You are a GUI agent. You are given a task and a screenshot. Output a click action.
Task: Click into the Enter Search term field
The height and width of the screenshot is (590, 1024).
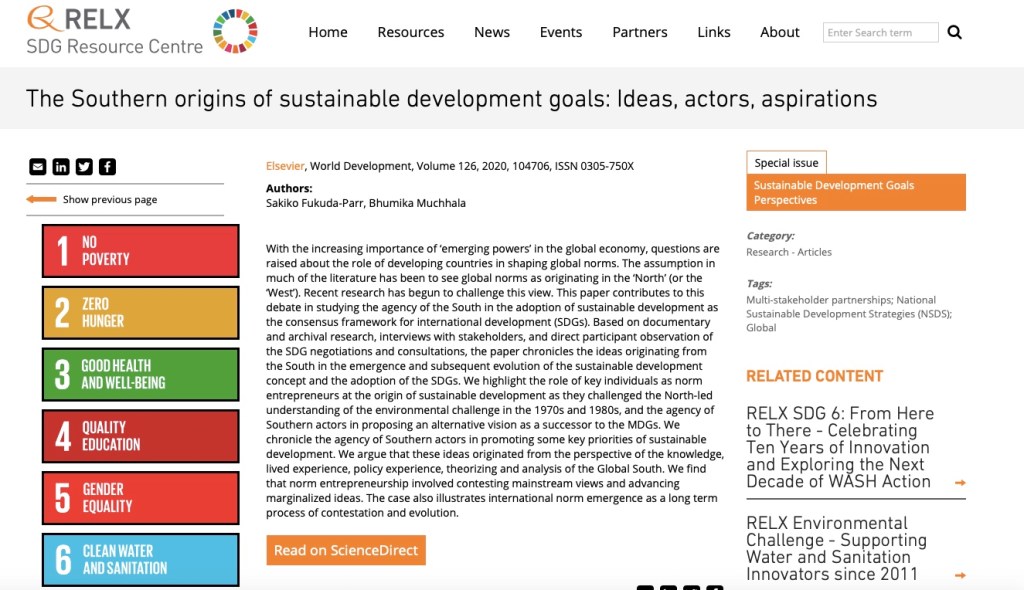880,32
